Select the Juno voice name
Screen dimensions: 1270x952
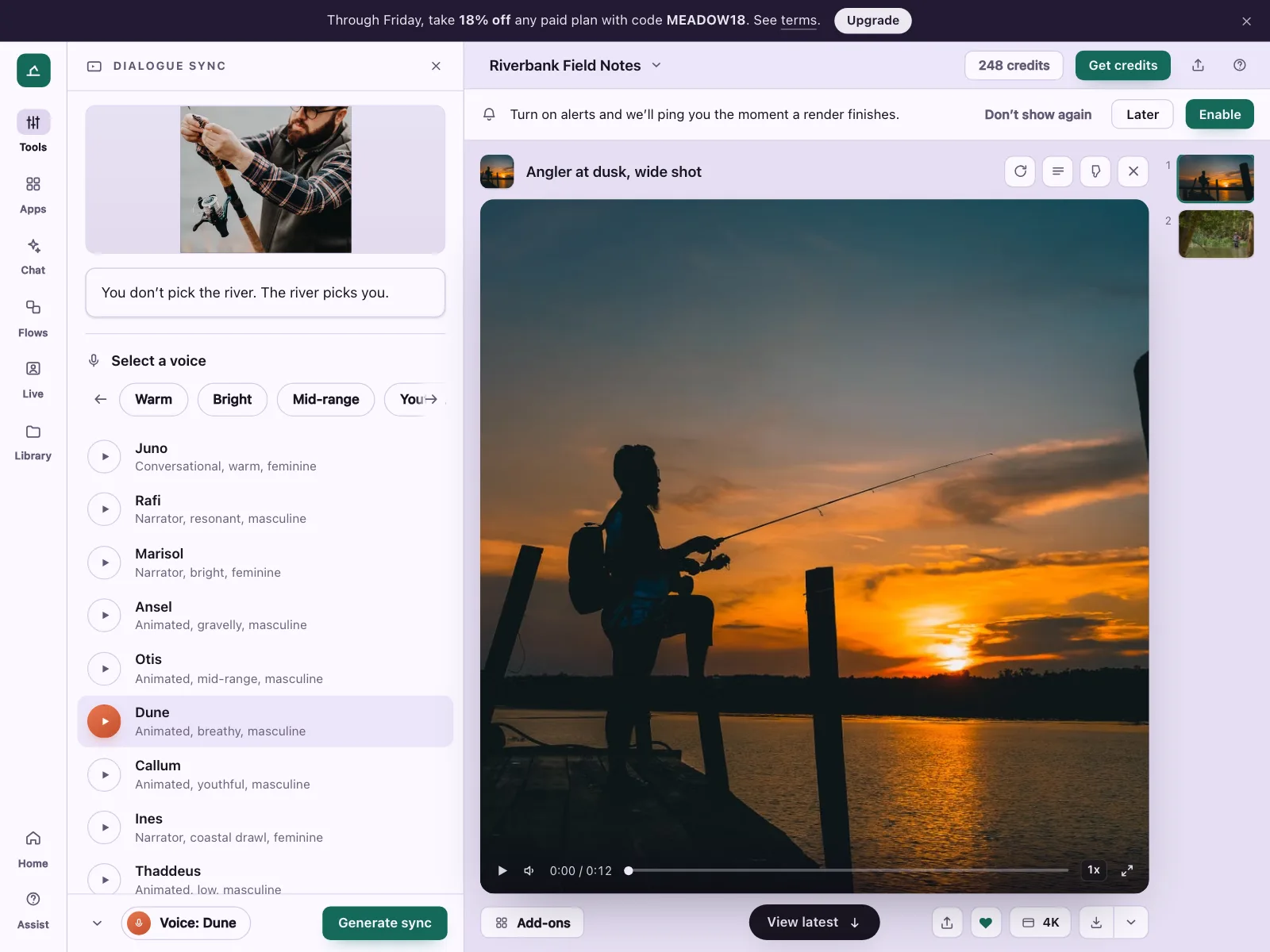click(x=151, y=448)
